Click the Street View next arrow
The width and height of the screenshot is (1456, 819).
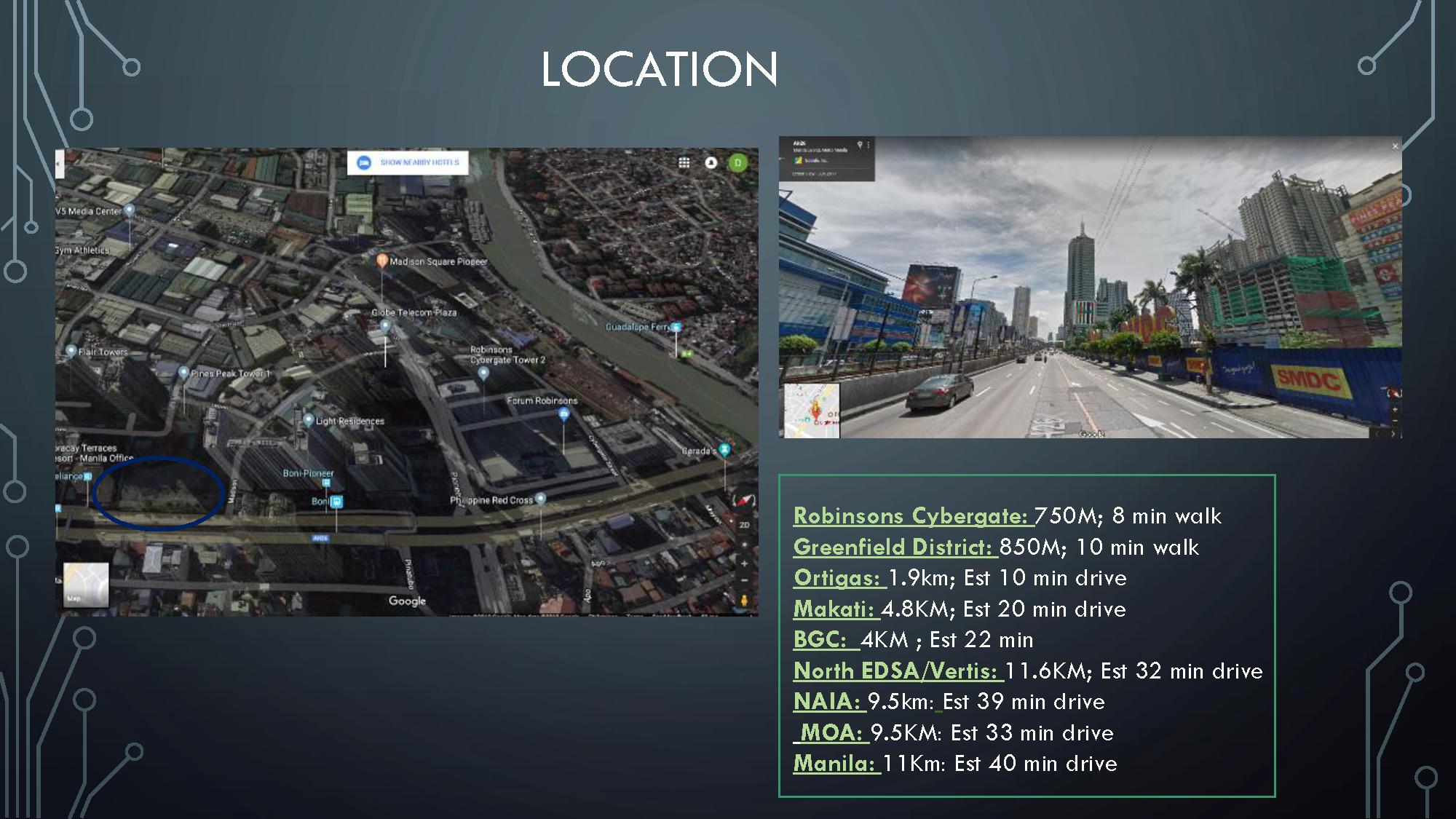click(x=1393, y=433)
